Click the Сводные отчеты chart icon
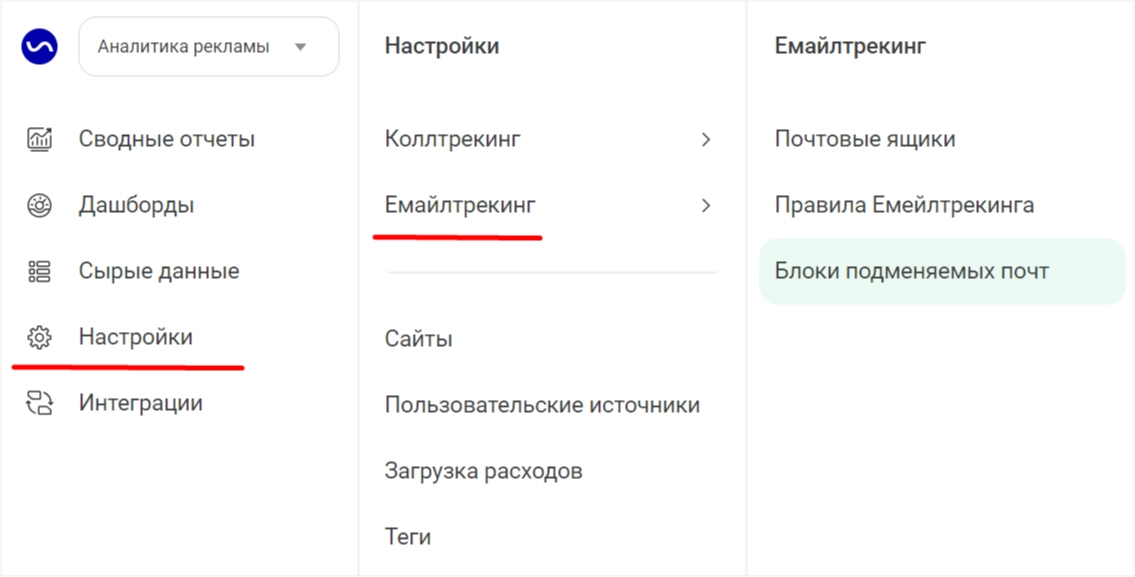 (x=39, y=138)
